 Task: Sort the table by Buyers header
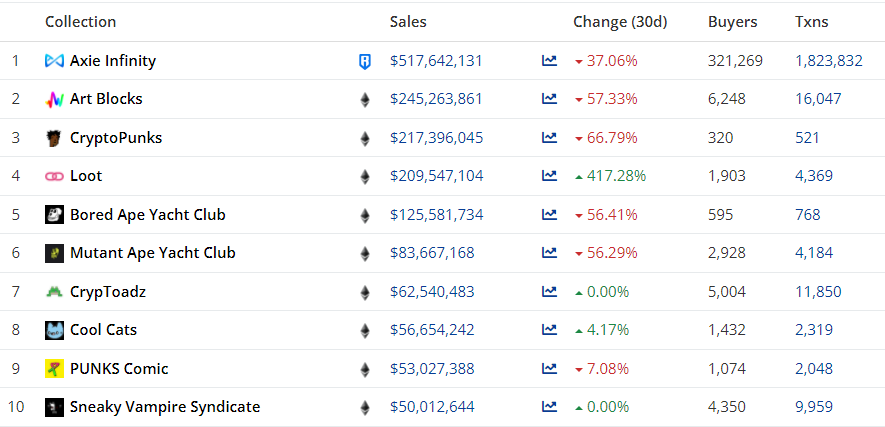click(732, 22)
